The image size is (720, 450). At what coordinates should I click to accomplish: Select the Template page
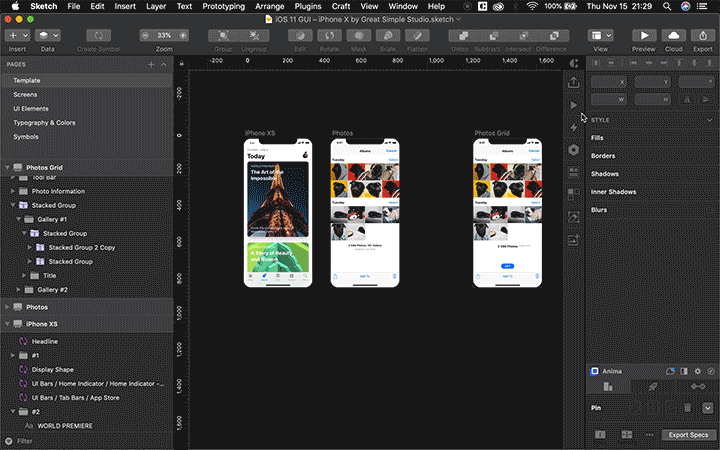tap(87, 80)
